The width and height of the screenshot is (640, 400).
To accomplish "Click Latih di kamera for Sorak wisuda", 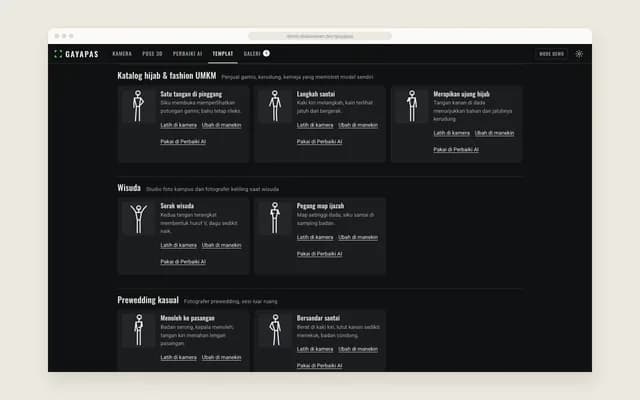I will tap(178, 245).
